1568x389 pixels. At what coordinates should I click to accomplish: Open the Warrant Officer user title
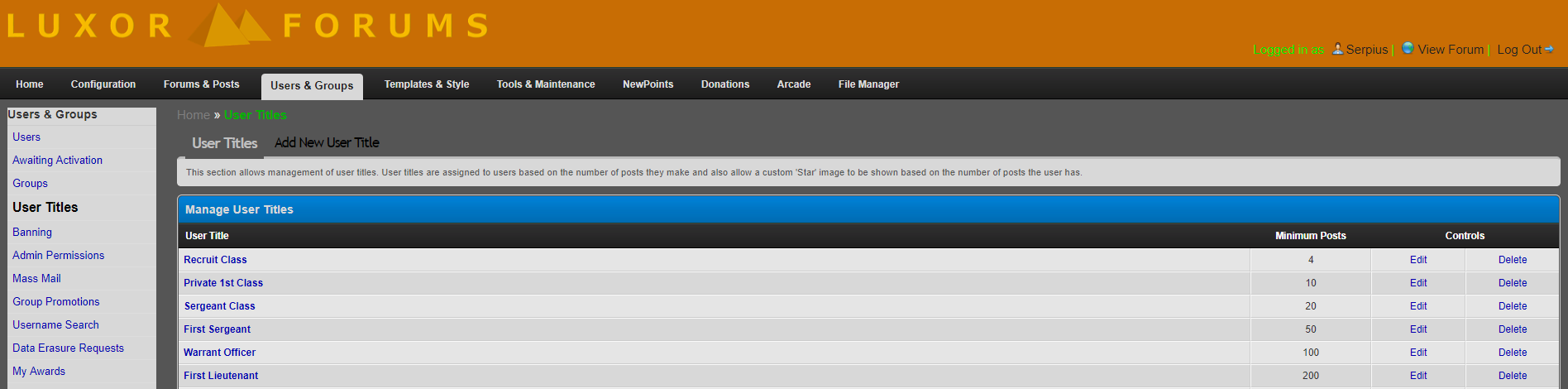click(220, 353)
